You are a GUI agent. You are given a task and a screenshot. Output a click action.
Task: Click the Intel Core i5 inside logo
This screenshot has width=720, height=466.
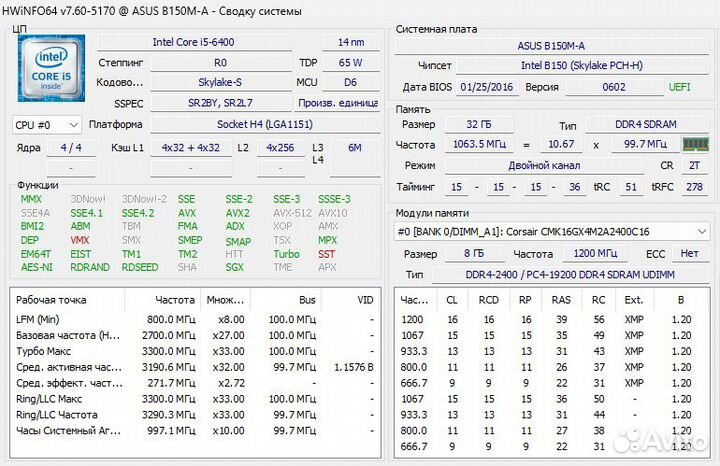tap(51, 68)
